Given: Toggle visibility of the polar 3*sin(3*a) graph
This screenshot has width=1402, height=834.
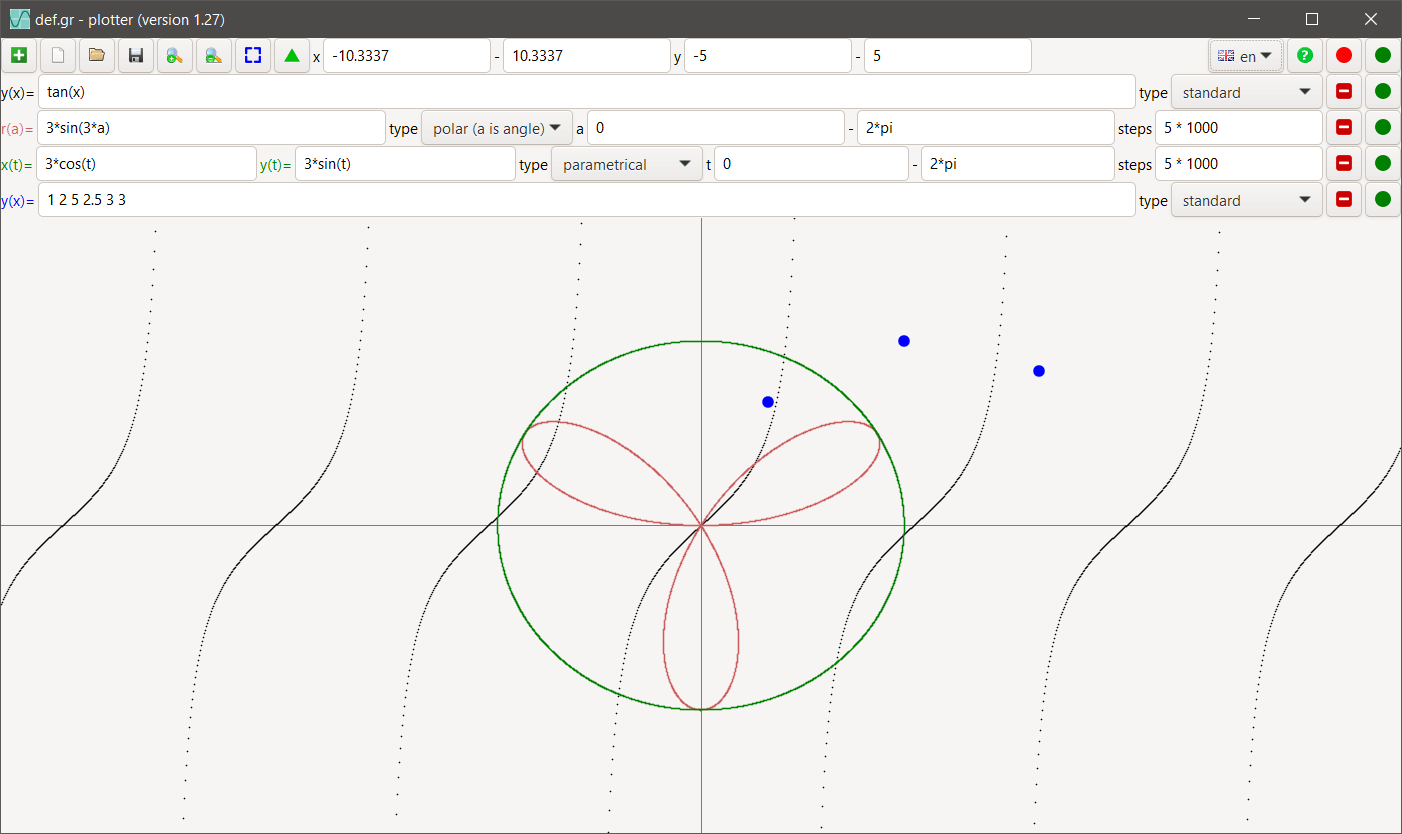Looking at the screenshot, I should 1383,128.
